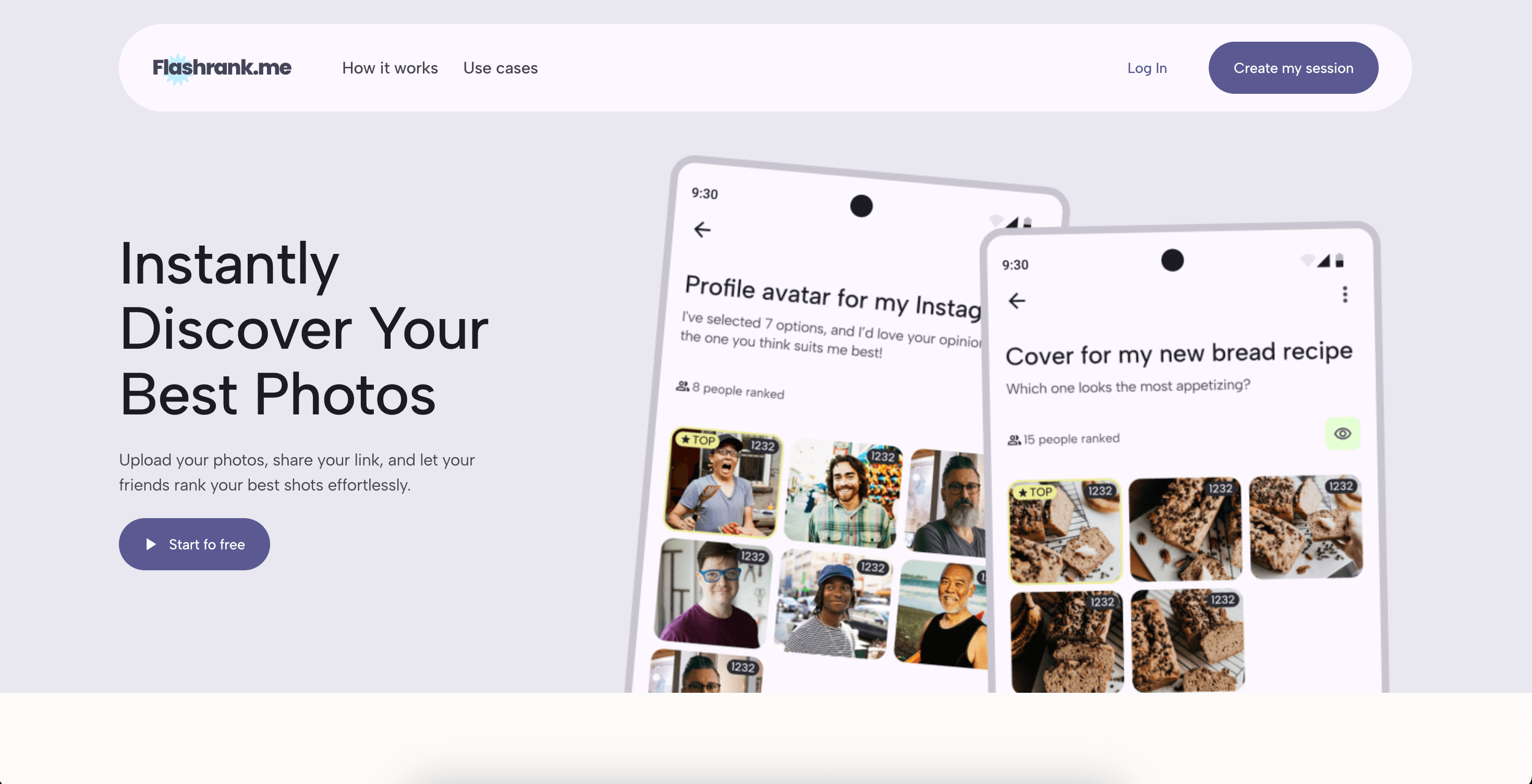Click the star TOP badge on avatar photo
The width and height of the screenshot is (1532, 784).
tap(698, 440)
